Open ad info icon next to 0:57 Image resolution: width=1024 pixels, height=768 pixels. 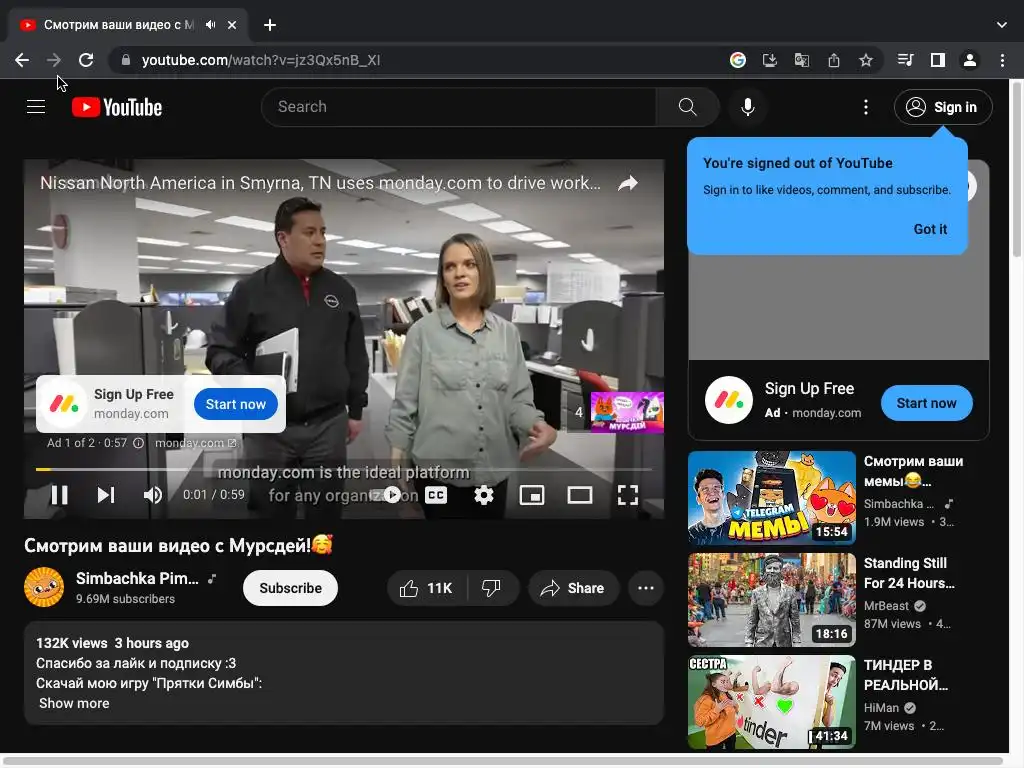(138, 443)
